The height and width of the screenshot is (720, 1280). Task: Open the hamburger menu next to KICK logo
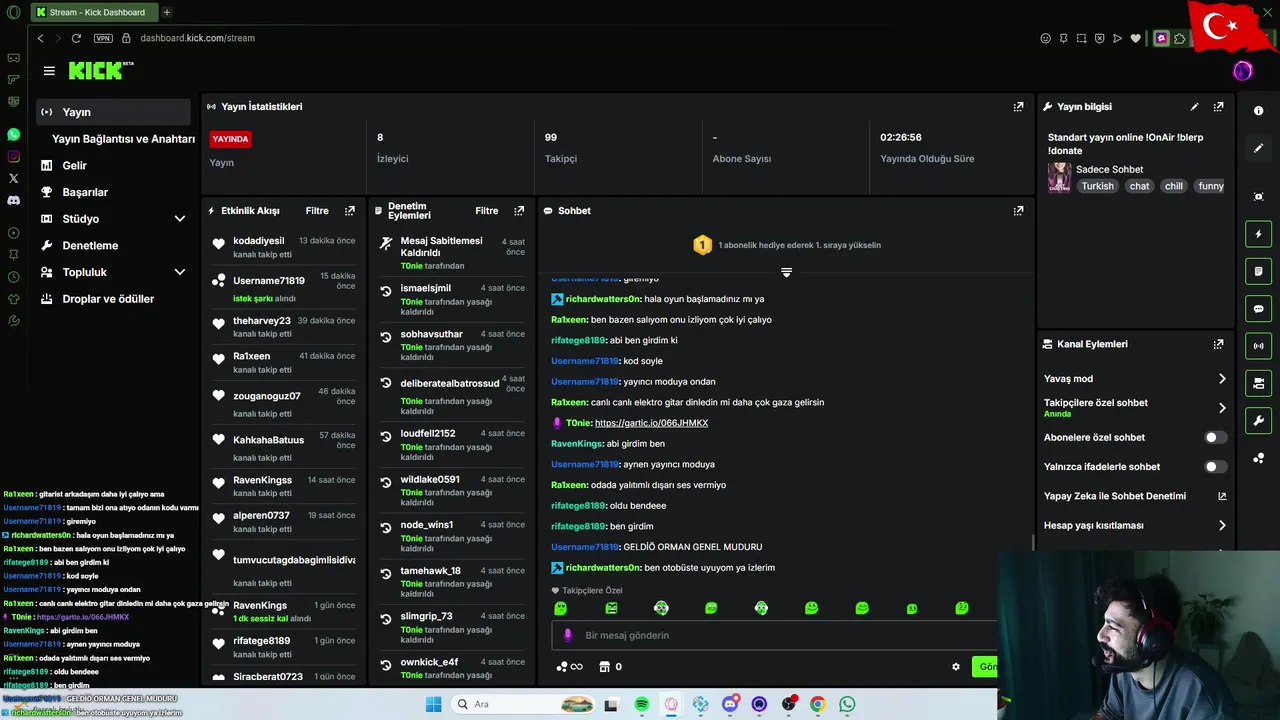coord(49,71)
